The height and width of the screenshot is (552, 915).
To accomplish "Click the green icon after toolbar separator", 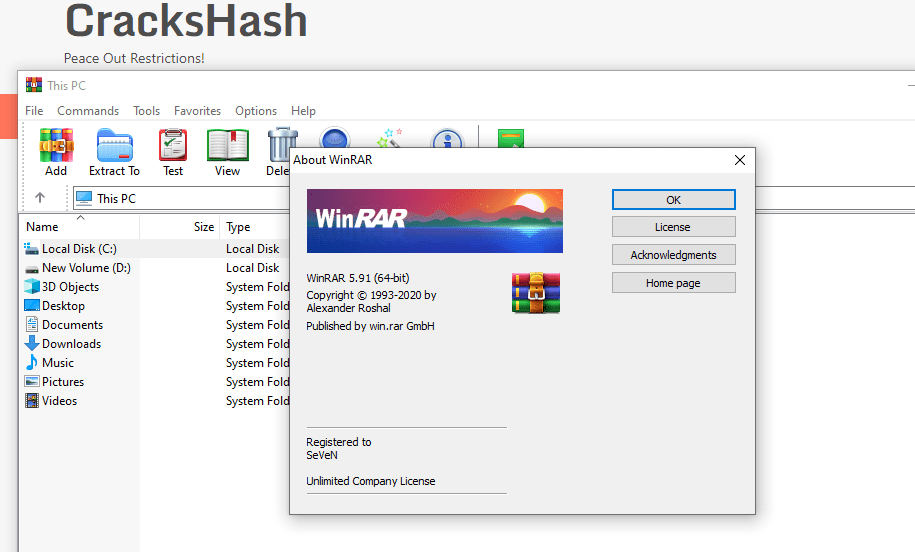I will point(511,138).
